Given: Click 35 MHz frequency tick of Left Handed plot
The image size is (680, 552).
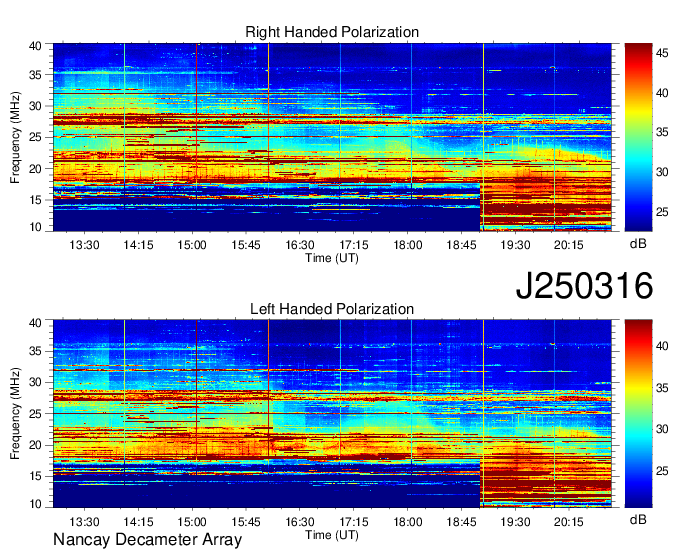Looking at the screenshot, I should click(x=35, y=351).
